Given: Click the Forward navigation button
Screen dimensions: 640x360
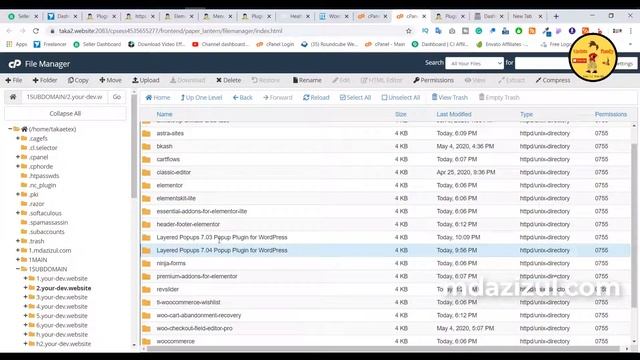Looking at the screenshot, I should [278, 98].
